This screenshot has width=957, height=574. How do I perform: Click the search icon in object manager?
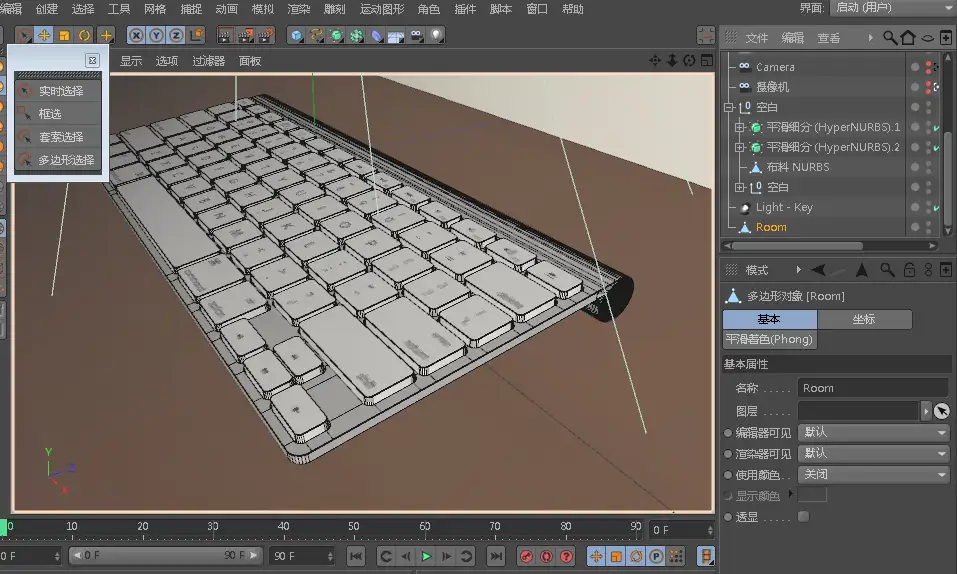coord(890,38)
